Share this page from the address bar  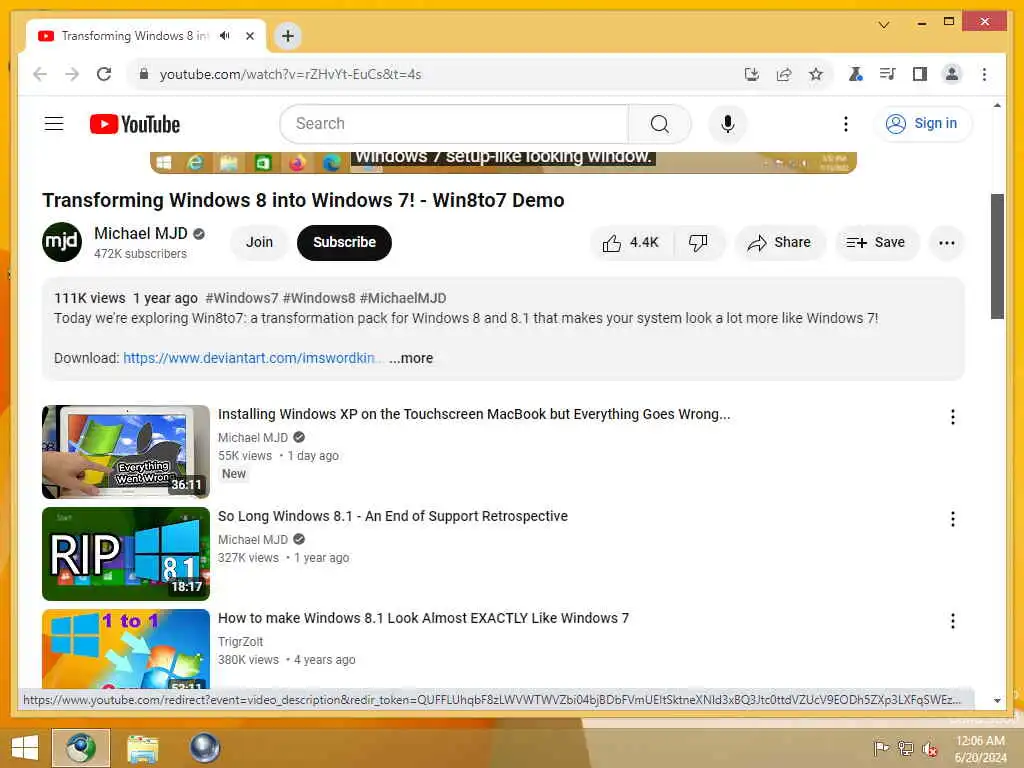click(x=784, y=74)
